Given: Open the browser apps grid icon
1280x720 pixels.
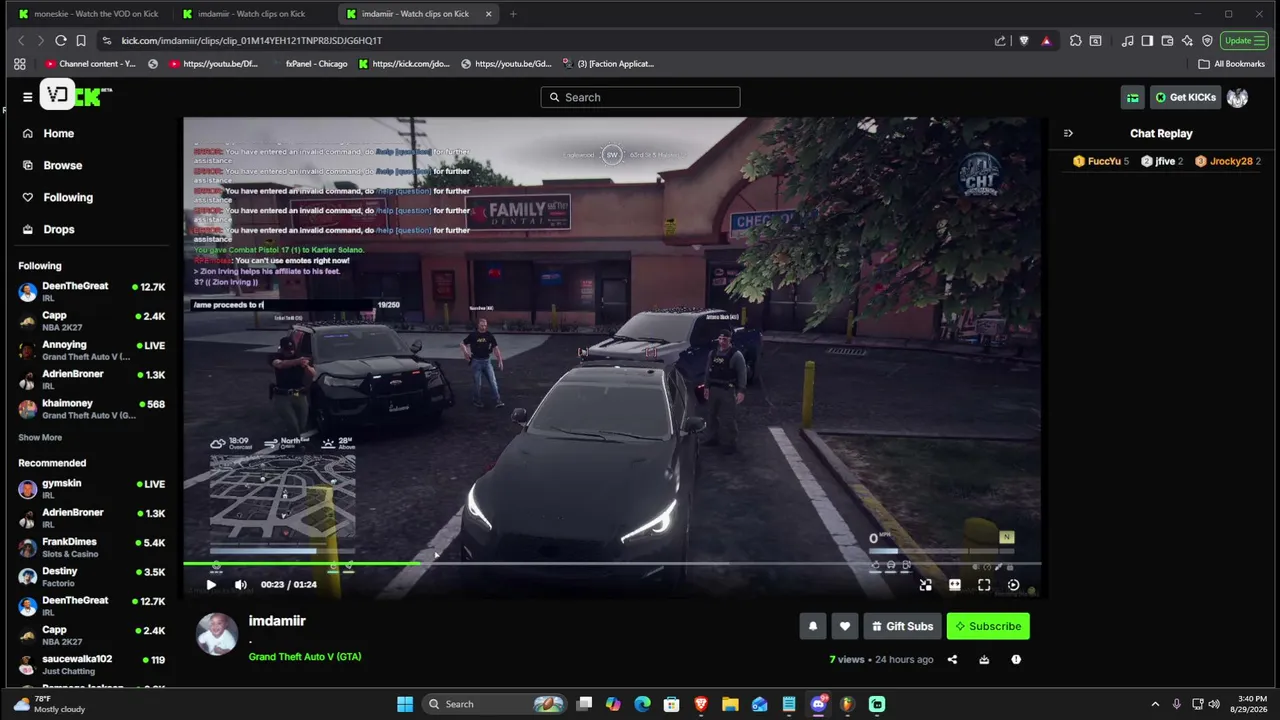Looking at the screenshot, I should coord(19,64).
